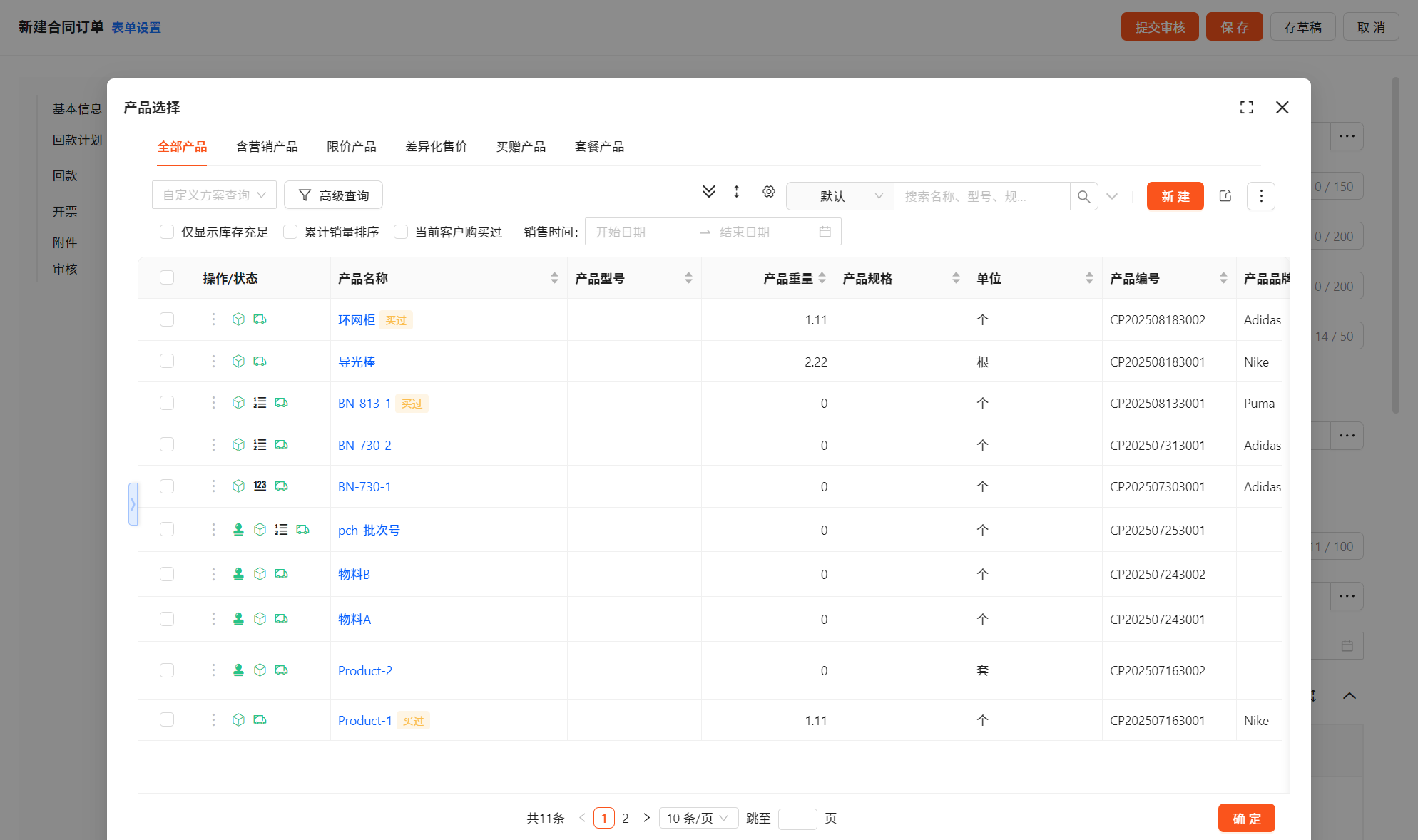
Task: Click the truck icon in pch-批次号 row
Action: click(x=302, y=530)
